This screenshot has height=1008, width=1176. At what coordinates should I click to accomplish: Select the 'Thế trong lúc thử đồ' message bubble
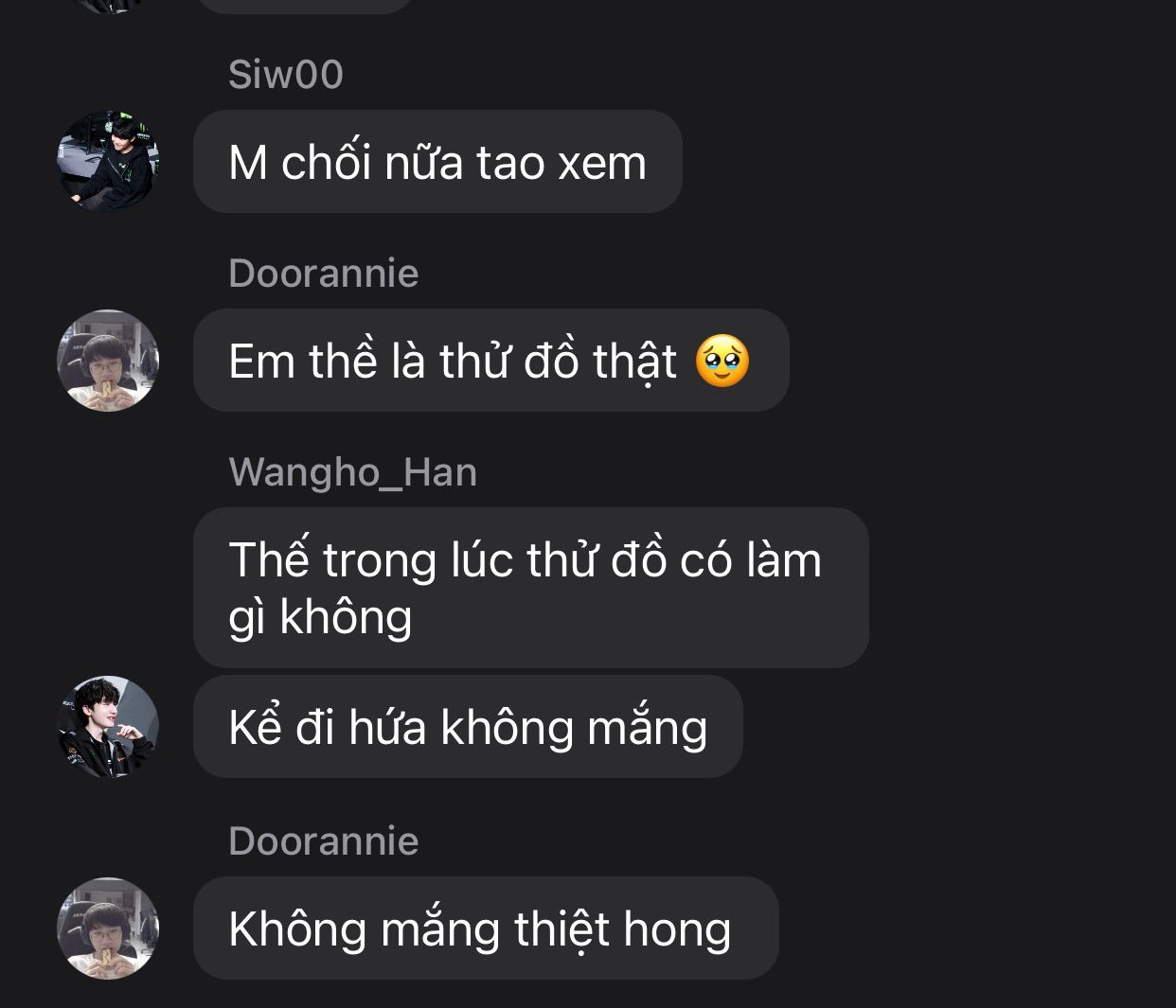[x=531, y=588]
